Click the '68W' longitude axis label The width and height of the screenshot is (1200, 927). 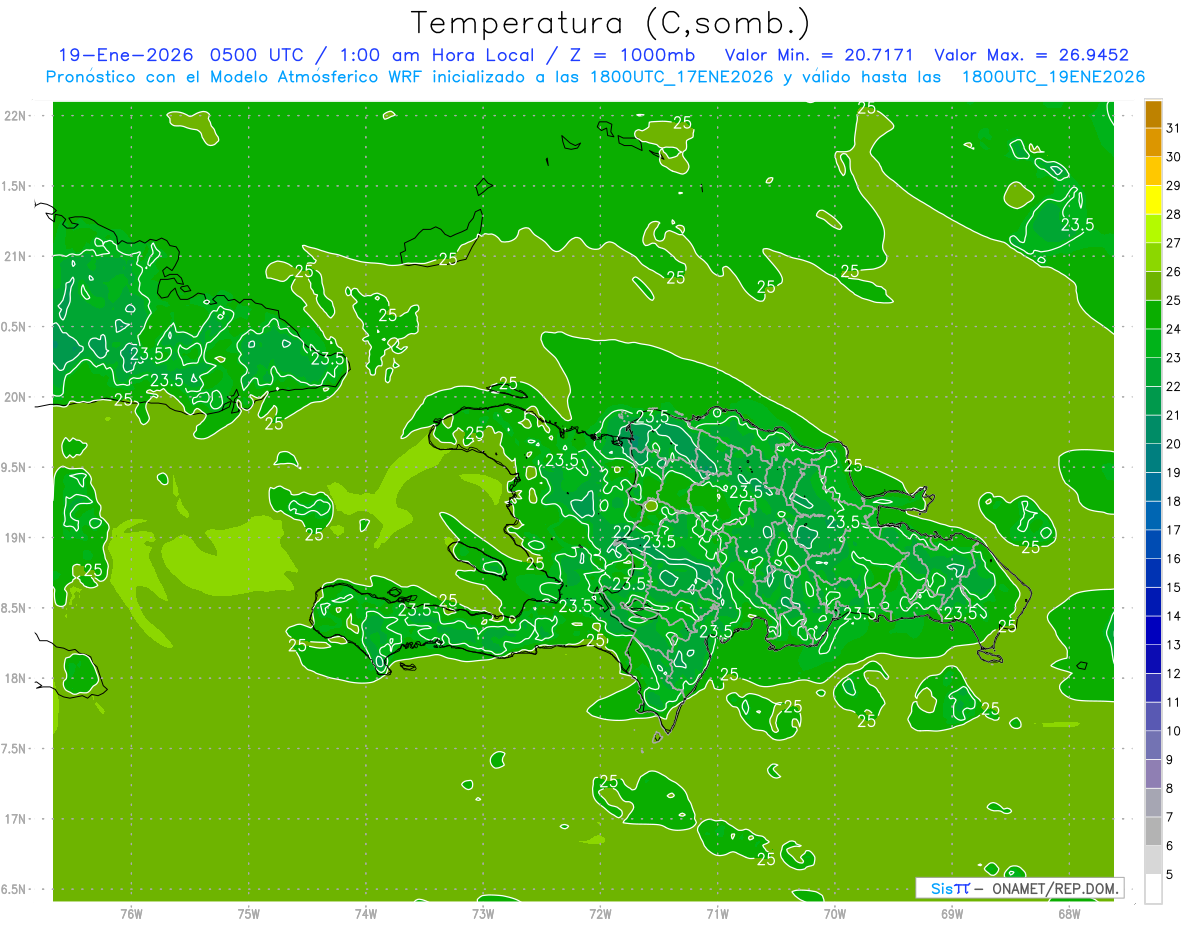tap(1069, 914)
